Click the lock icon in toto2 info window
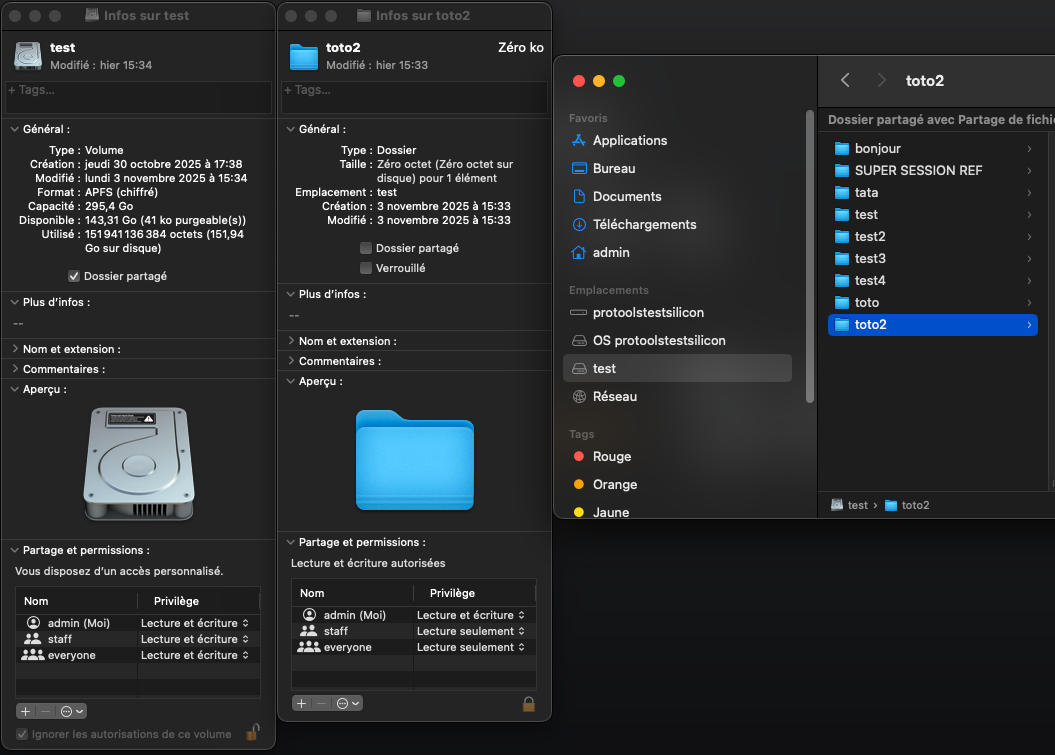The image size is (1055, 755). coord(528,704)
